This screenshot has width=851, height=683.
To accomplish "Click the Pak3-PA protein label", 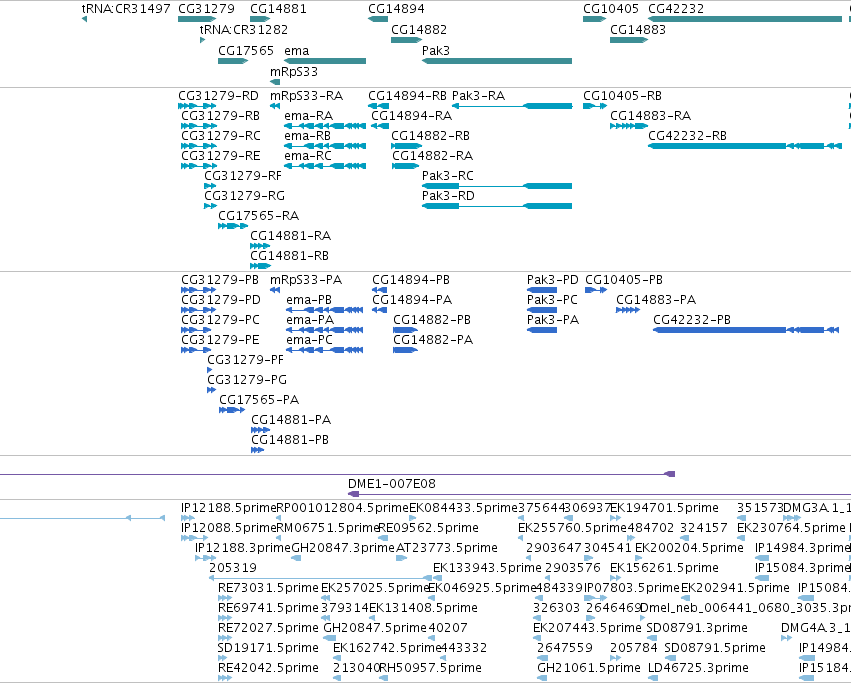I will [x=552, y=320].
